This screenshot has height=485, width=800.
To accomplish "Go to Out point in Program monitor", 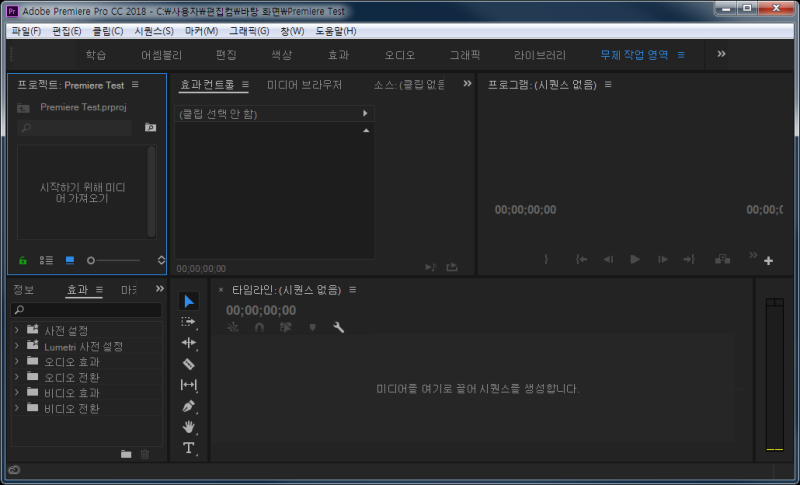I will [689, 260].
